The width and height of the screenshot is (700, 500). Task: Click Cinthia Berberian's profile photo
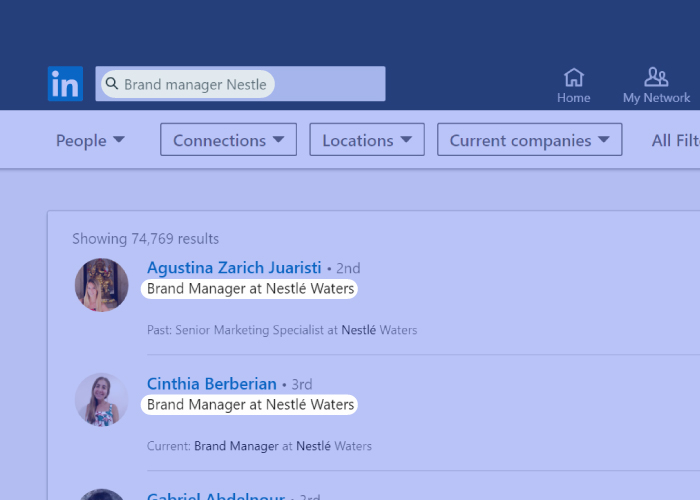pos(101,400)
